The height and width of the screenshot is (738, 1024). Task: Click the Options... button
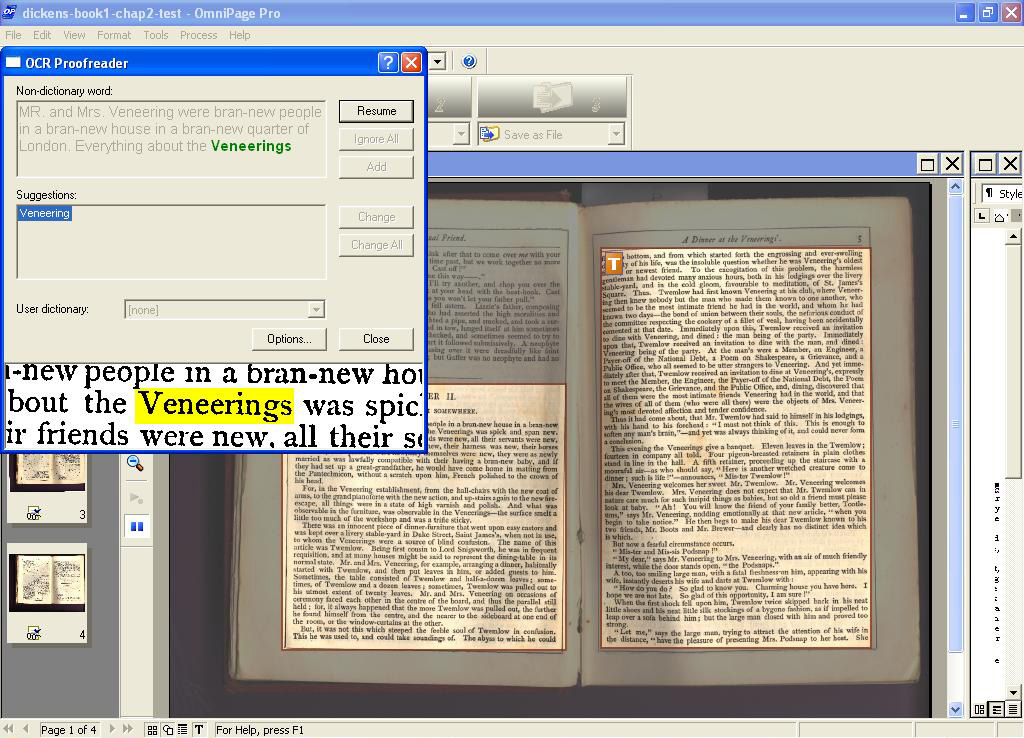point(289,339)
